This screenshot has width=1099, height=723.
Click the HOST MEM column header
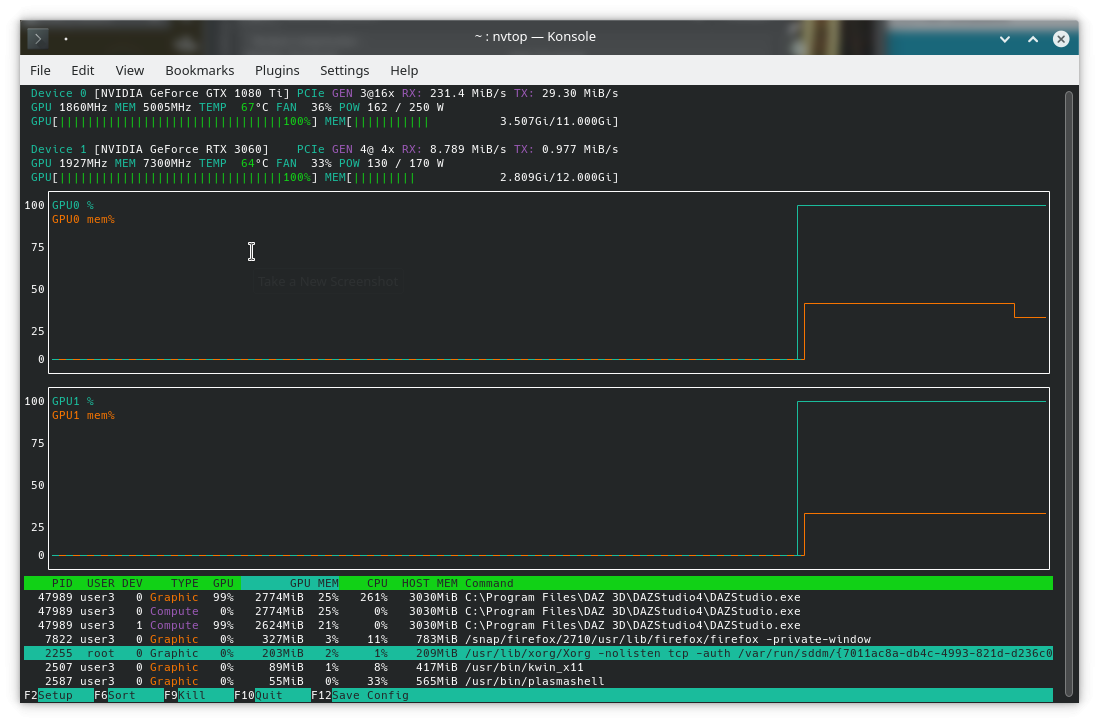pyautogui.click(x=430, y=583)
